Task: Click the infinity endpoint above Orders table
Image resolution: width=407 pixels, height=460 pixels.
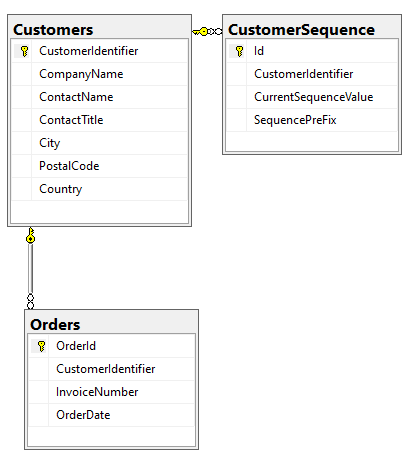Action: point(30,301)
